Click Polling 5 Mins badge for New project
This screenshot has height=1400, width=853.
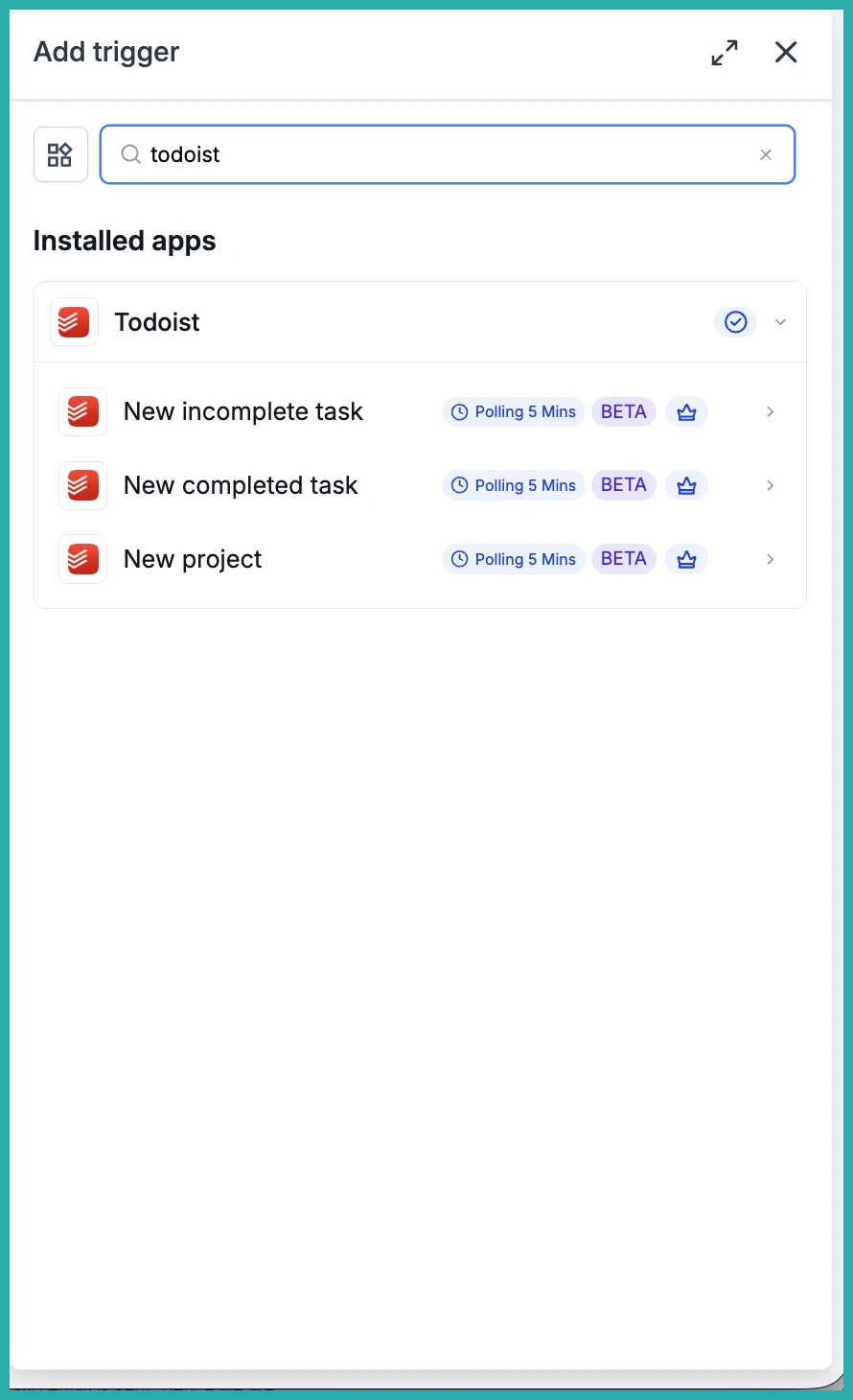point(514,559)
